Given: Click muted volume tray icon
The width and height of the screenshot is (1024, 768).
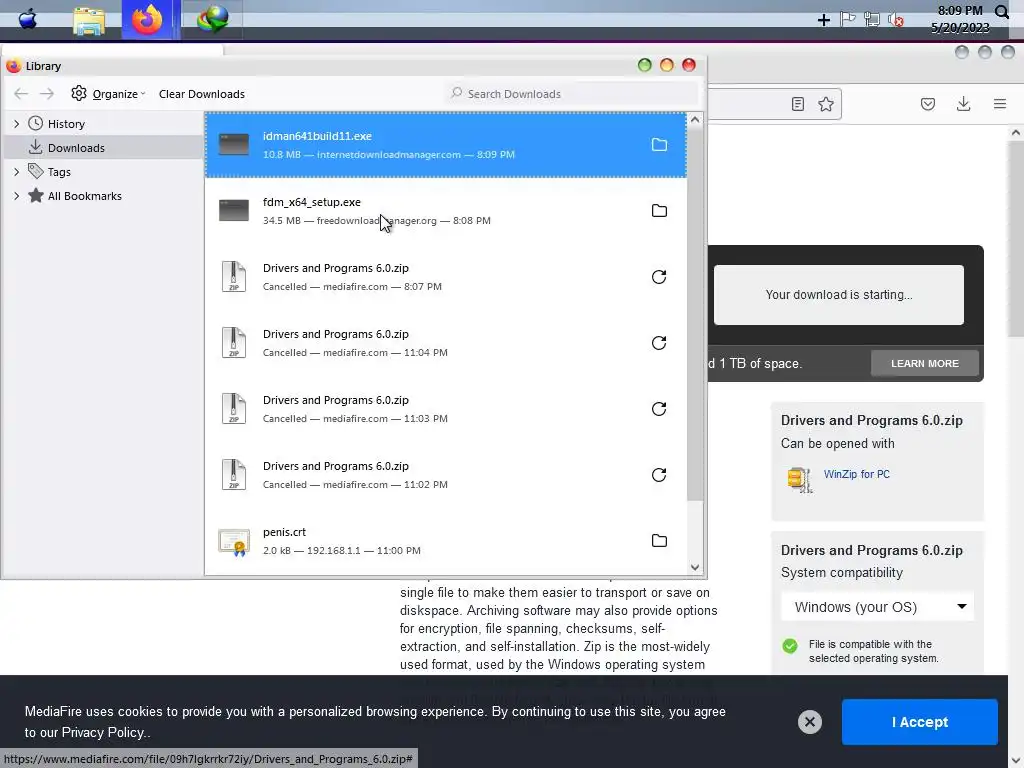Looking at the screenshot, I should 895,20.
